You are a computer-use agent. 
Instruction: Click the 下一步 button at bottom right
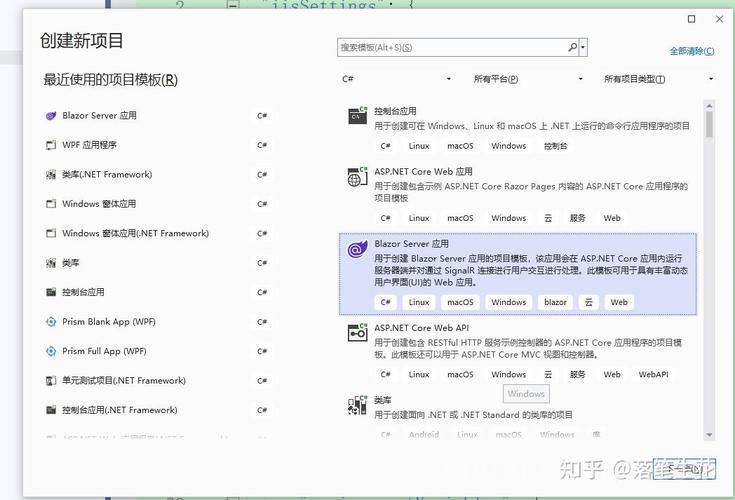[x=684, y=468]
